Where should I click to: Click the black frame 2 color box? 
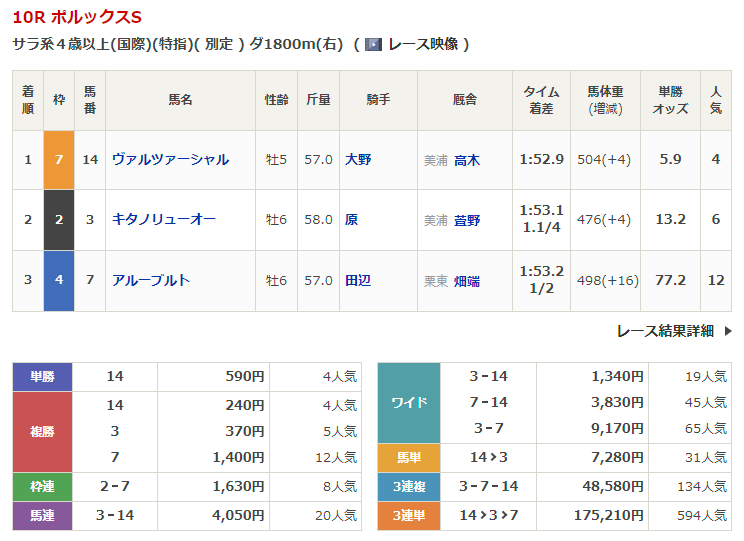click(x=59, y=220)
